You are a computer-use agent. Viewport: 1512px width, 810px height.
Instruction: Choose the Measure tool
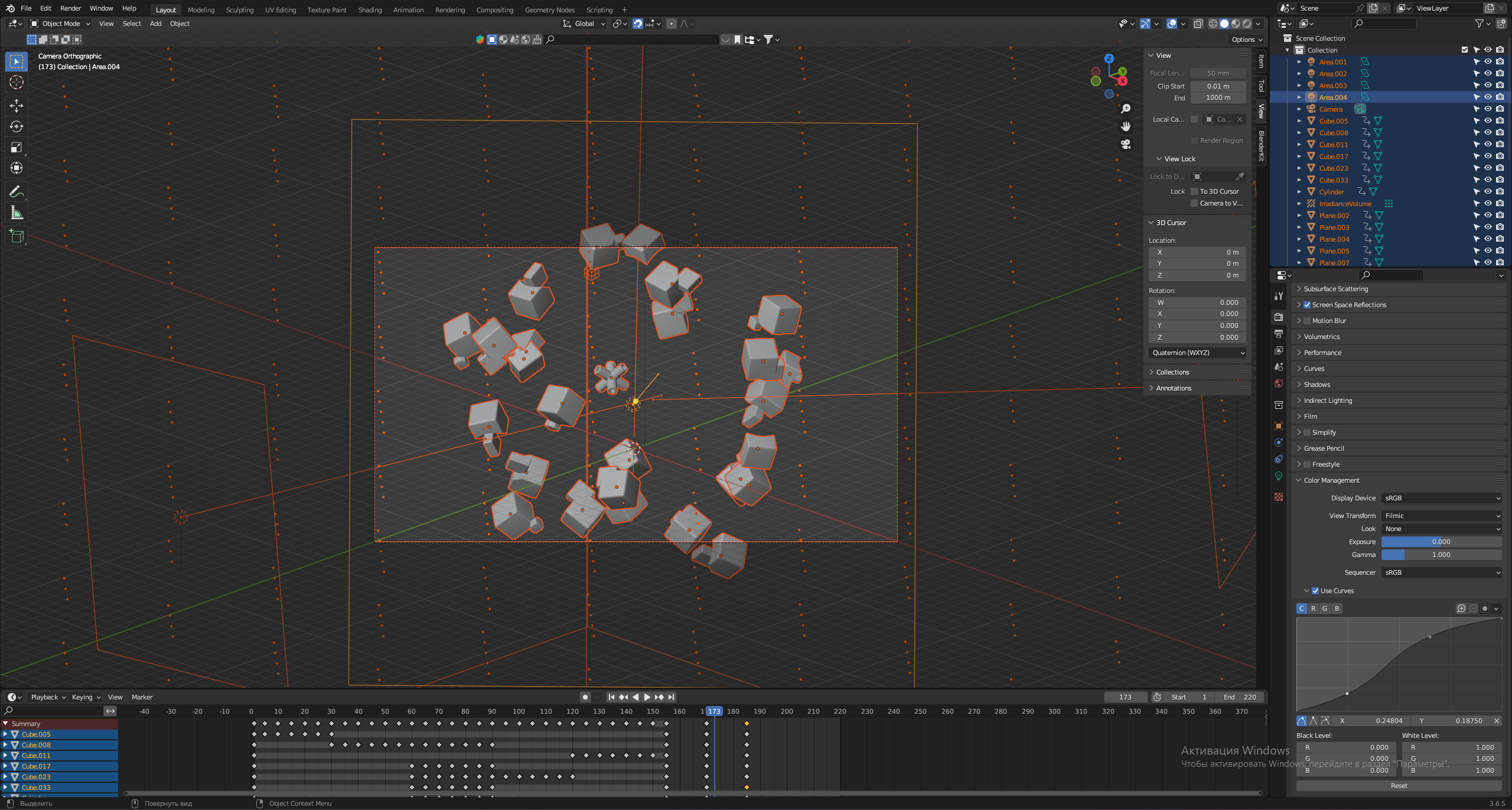17,213
